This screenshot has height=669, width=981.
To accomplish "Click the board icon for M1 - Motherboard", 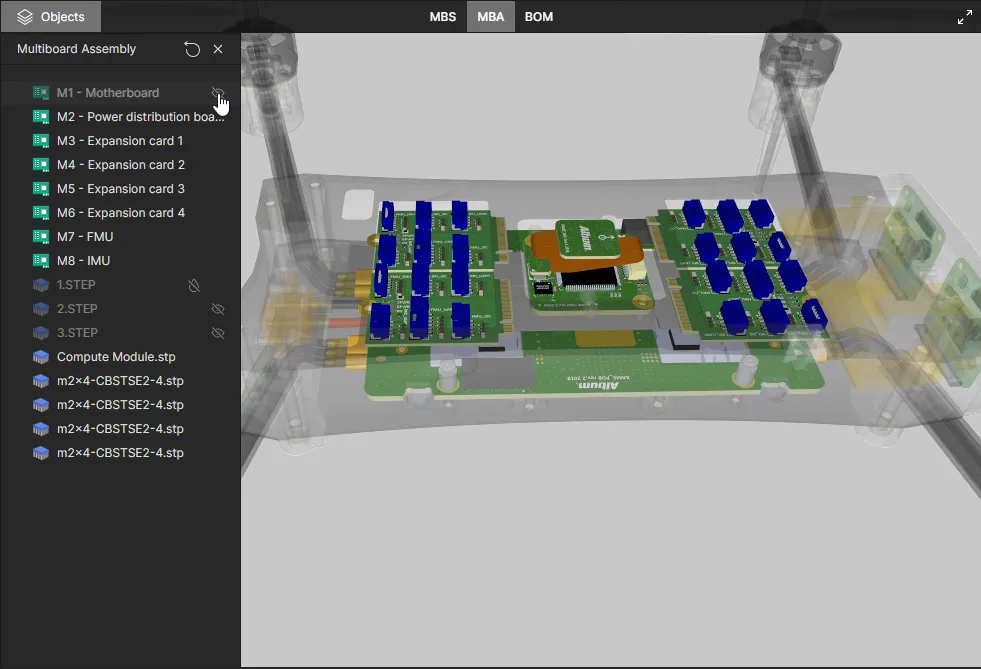I will click(x=41, y=93).
